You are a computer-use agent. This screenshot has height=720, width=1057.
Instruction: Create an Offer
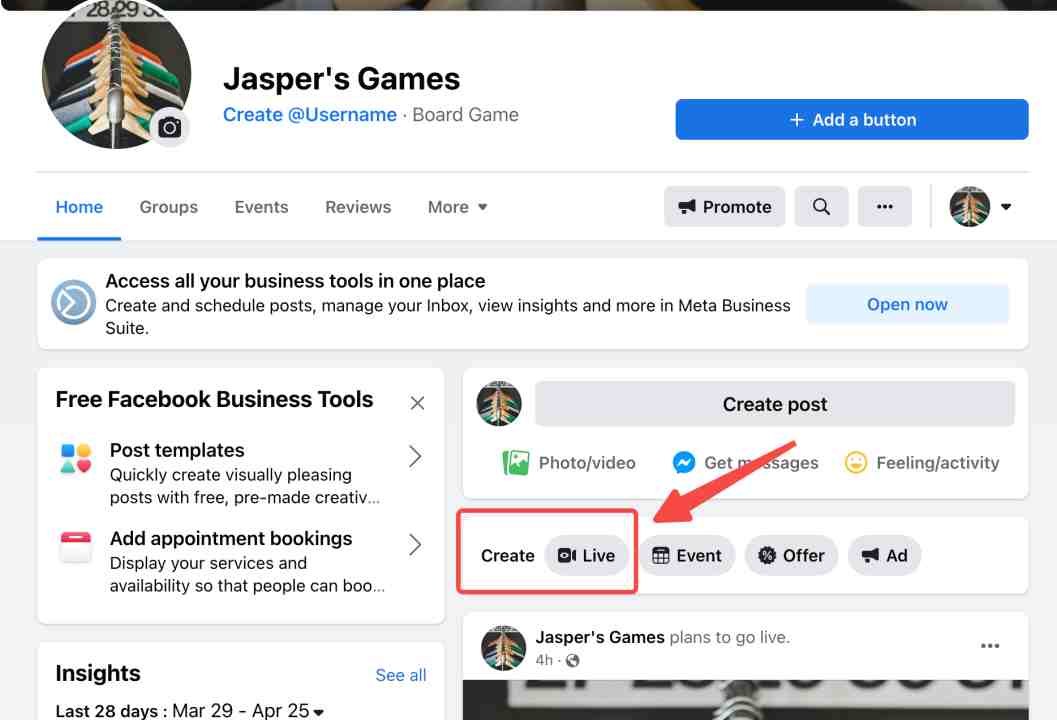point(791,556)
